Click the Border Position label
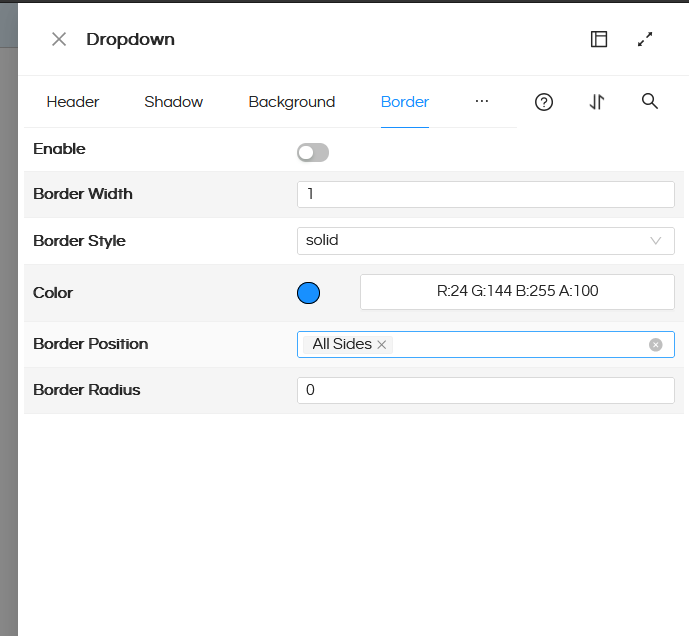 [x=91, y=344]
